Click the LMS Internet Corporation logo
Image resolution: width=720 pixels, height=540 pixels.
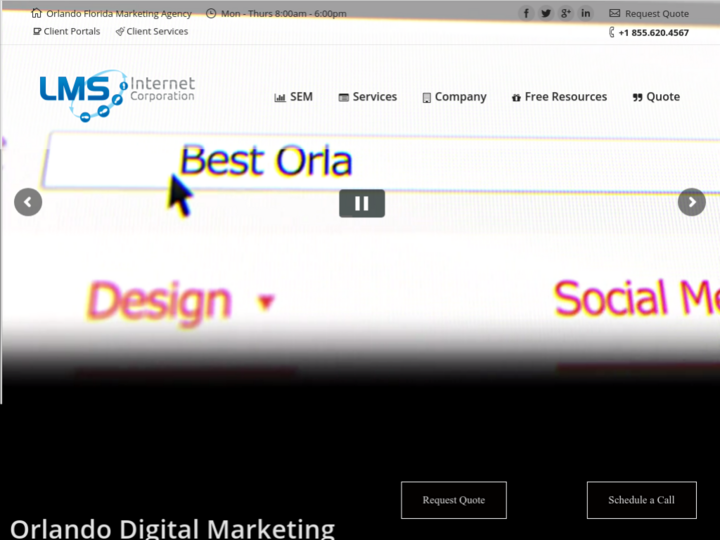coord(117,95)
